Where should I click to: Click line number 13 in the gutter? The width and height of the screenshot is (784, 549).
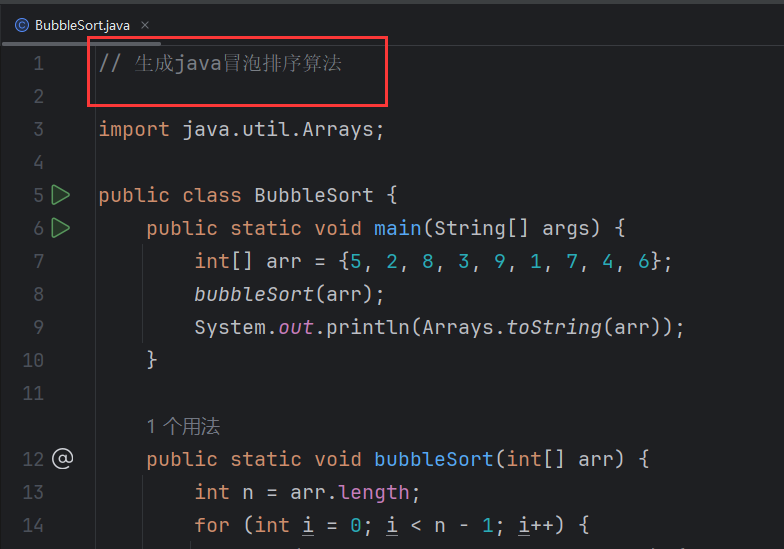[34, 492]
